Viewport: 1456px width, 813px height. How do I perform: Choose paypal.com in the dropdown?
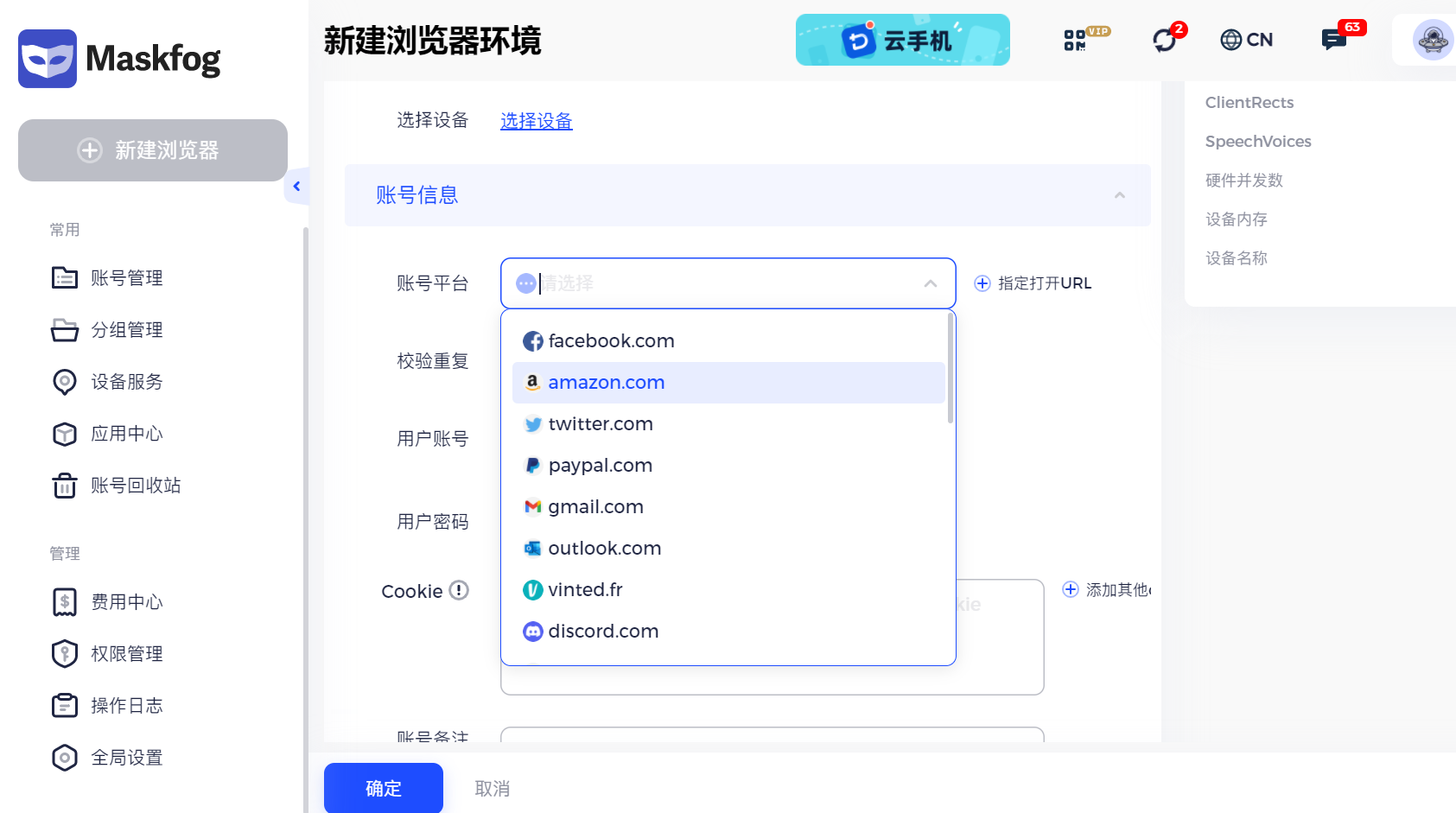pos(728,466)
